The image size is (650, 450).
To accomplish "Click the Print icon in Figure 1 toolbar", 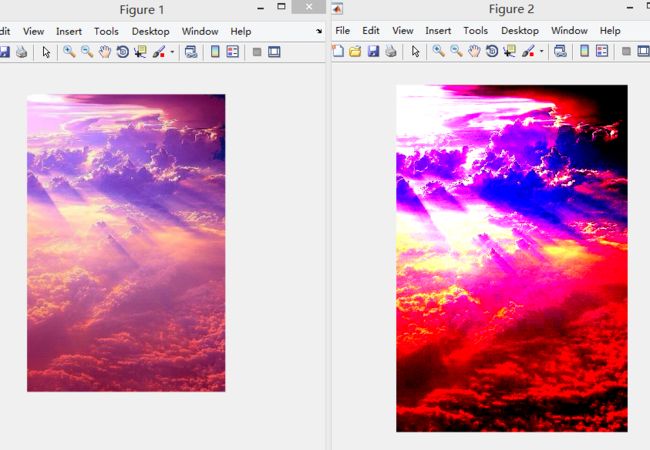I will 22,52.
